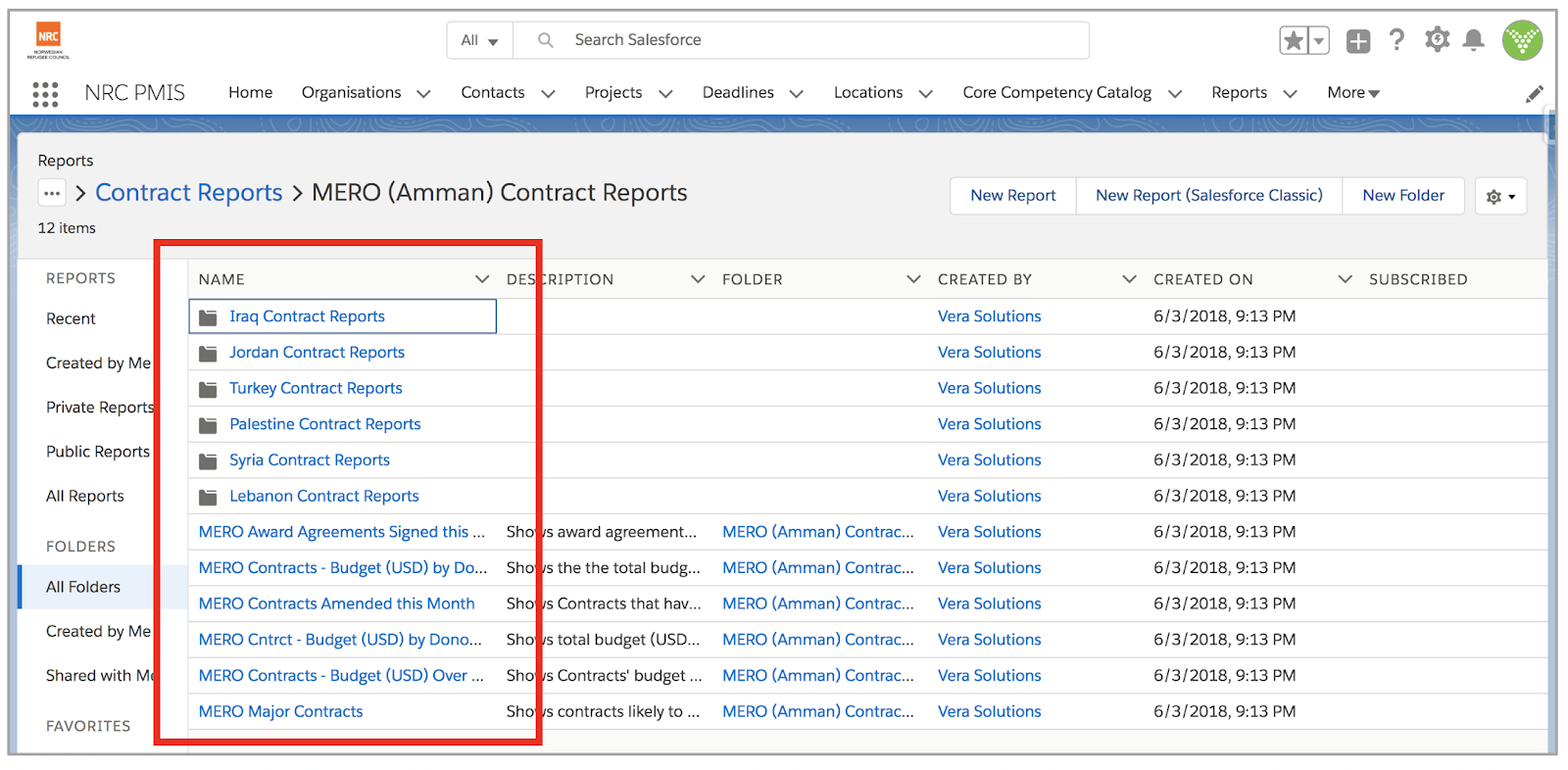Image resolution: width=1568 pixels, height=770 pixels.
Task: Open the Contacts tab
Action: [x=493, y=92]
